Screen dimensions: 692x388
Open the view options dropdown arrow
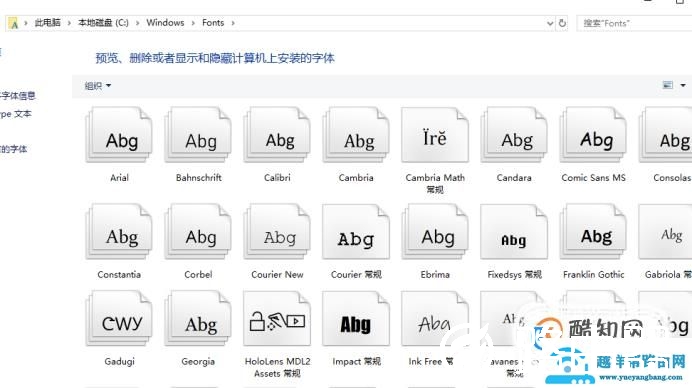click(683, 85)
